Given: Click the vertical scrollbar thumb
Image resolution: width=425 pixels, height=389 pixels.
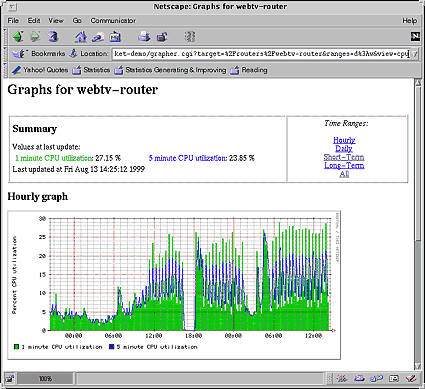Looking at the screenshot, I should [418, 164].
